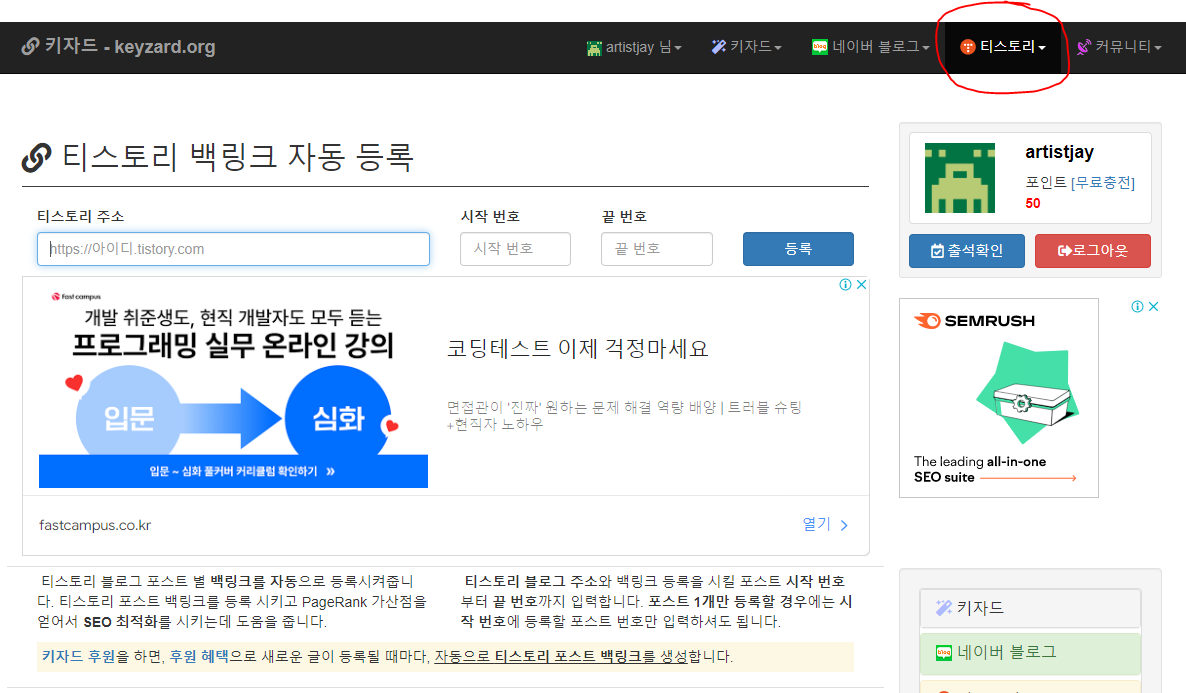This screenshot has width=1186, height=693.
Task: Click the Semrush ad info icon
Action: [x=1138, y=306]
